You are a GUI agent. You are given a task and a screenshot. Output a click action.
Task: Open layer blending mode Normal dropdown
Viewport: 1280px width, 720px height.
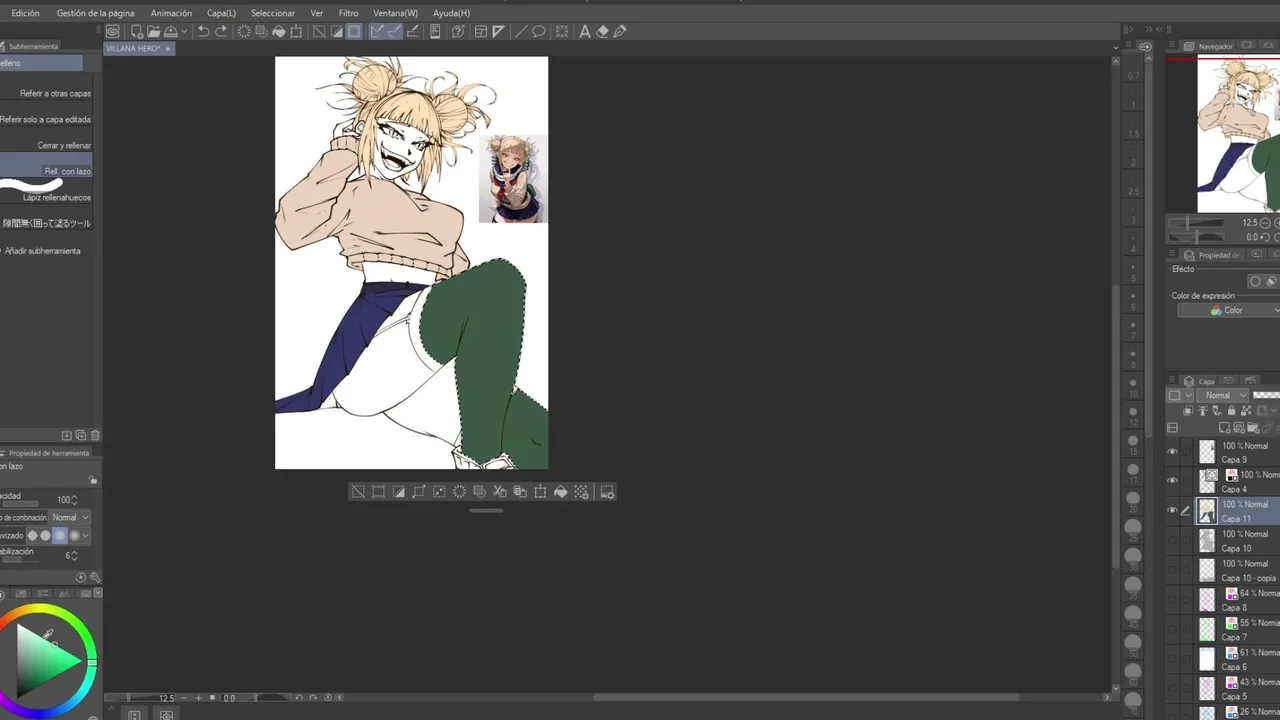click(1222, 395)
